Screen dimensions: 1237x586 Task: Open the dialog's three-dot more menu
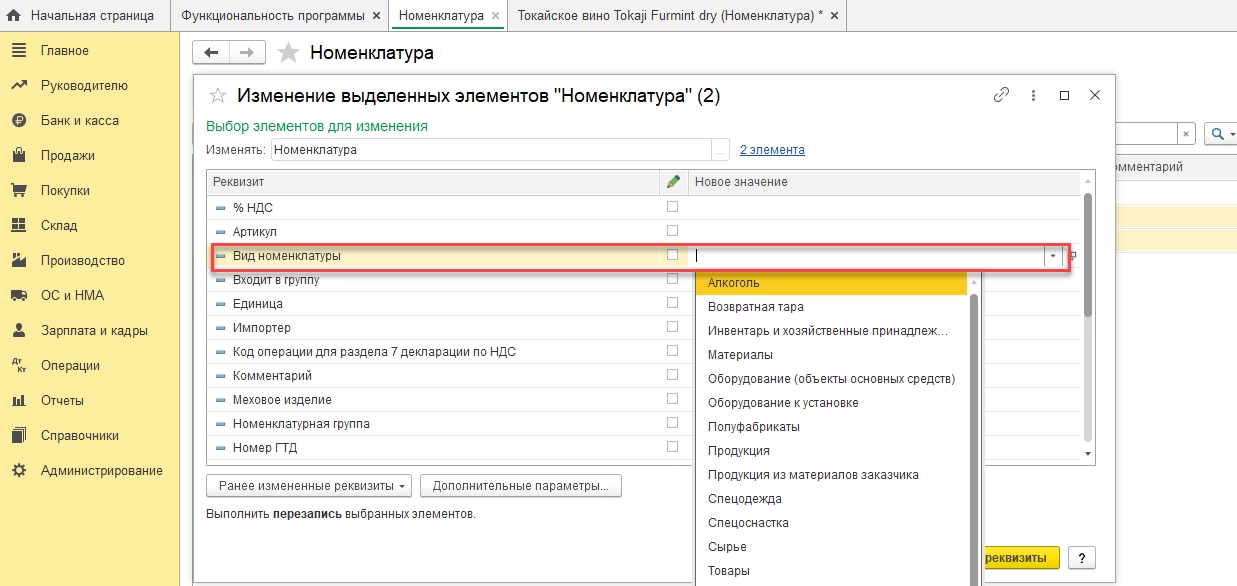1033,95
